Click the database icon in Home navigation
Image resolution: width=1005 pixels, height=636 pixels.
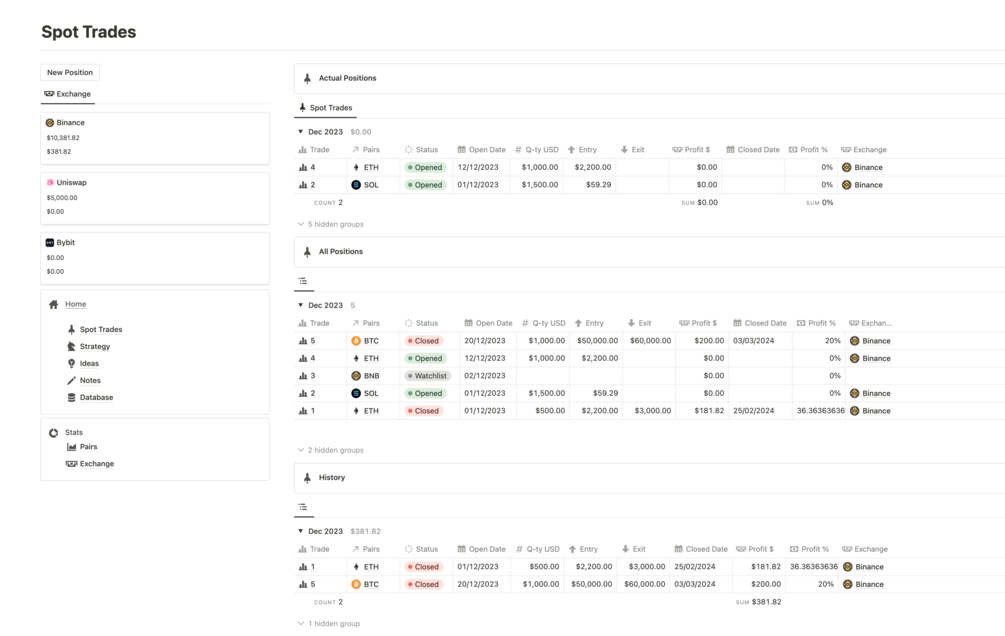(x=71, y=398)
